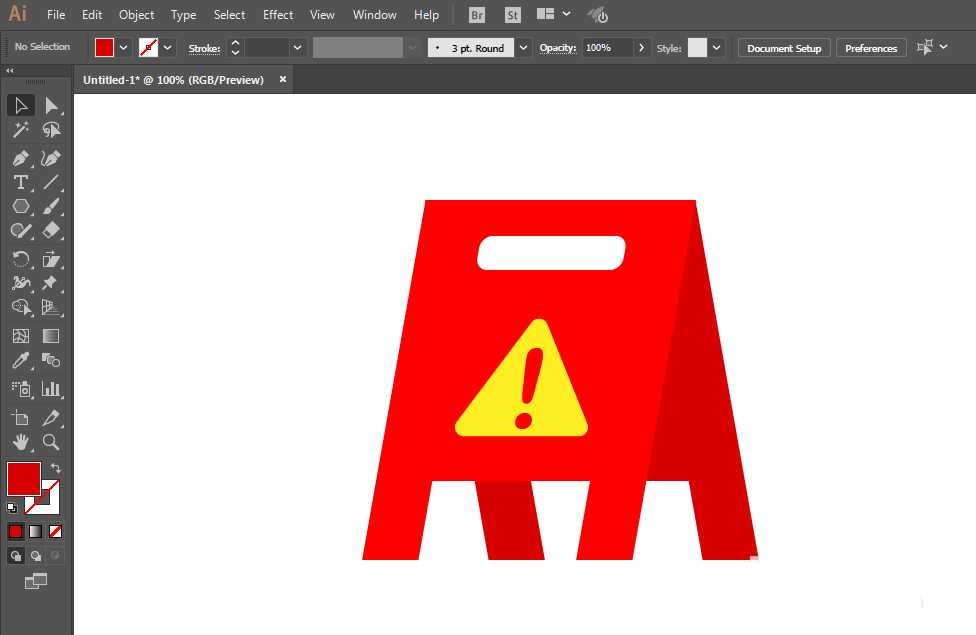Choose the Eyedropper tool

(x=20, y=361)
